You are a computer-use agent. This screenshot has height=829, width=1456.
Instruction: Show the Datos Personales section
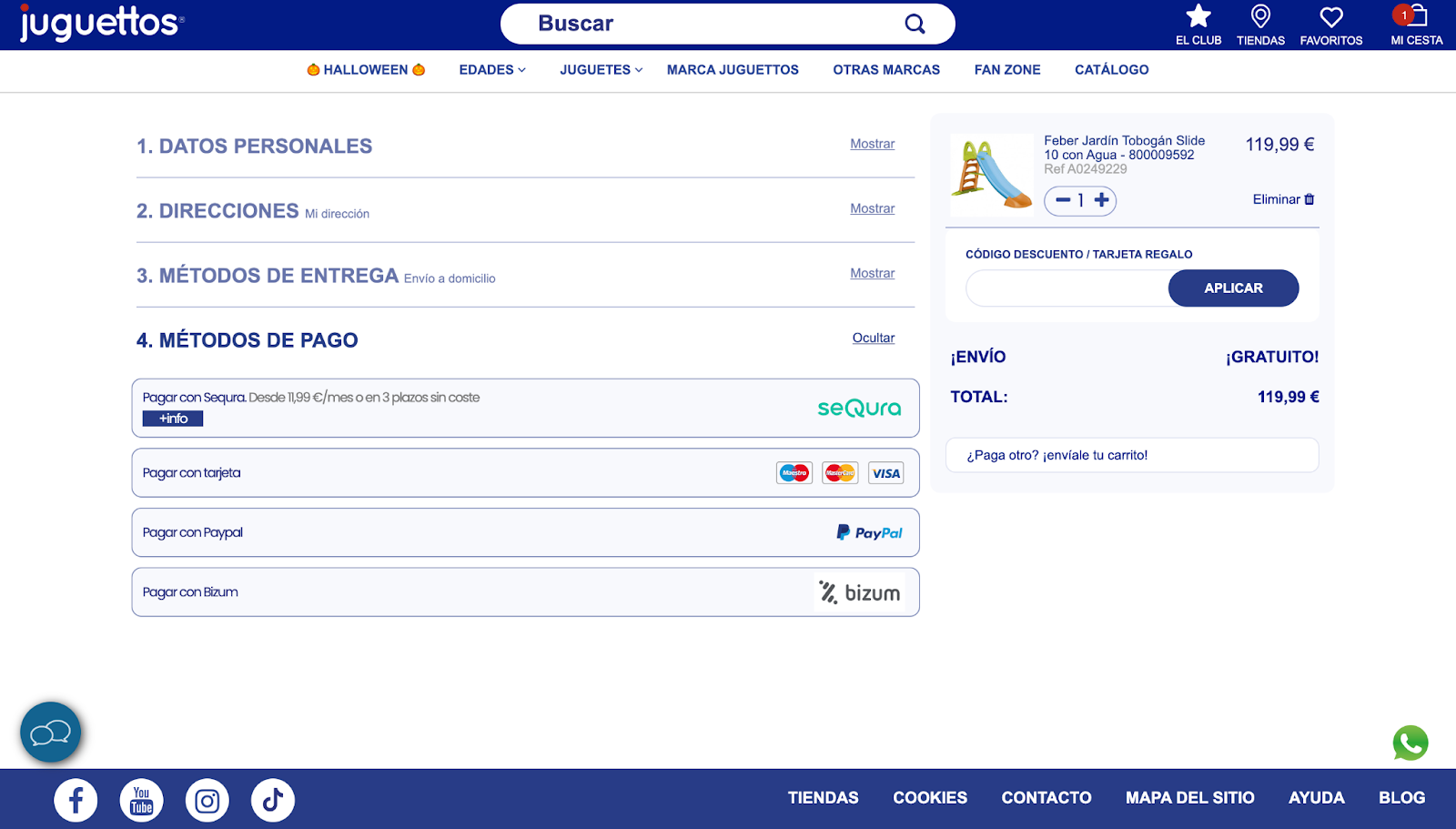click(872, 144)
